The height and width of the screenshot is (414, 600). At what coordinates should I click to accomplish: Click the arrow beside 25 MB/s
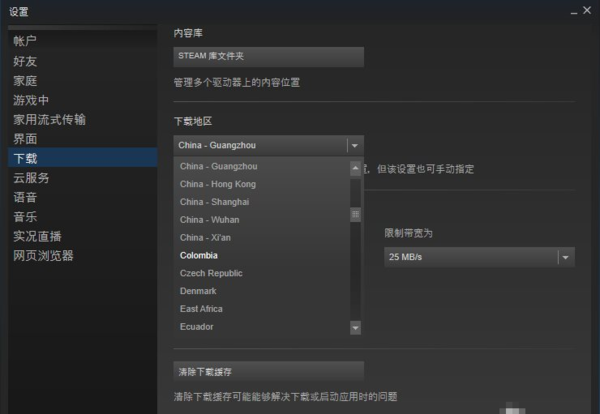[566, 257]
